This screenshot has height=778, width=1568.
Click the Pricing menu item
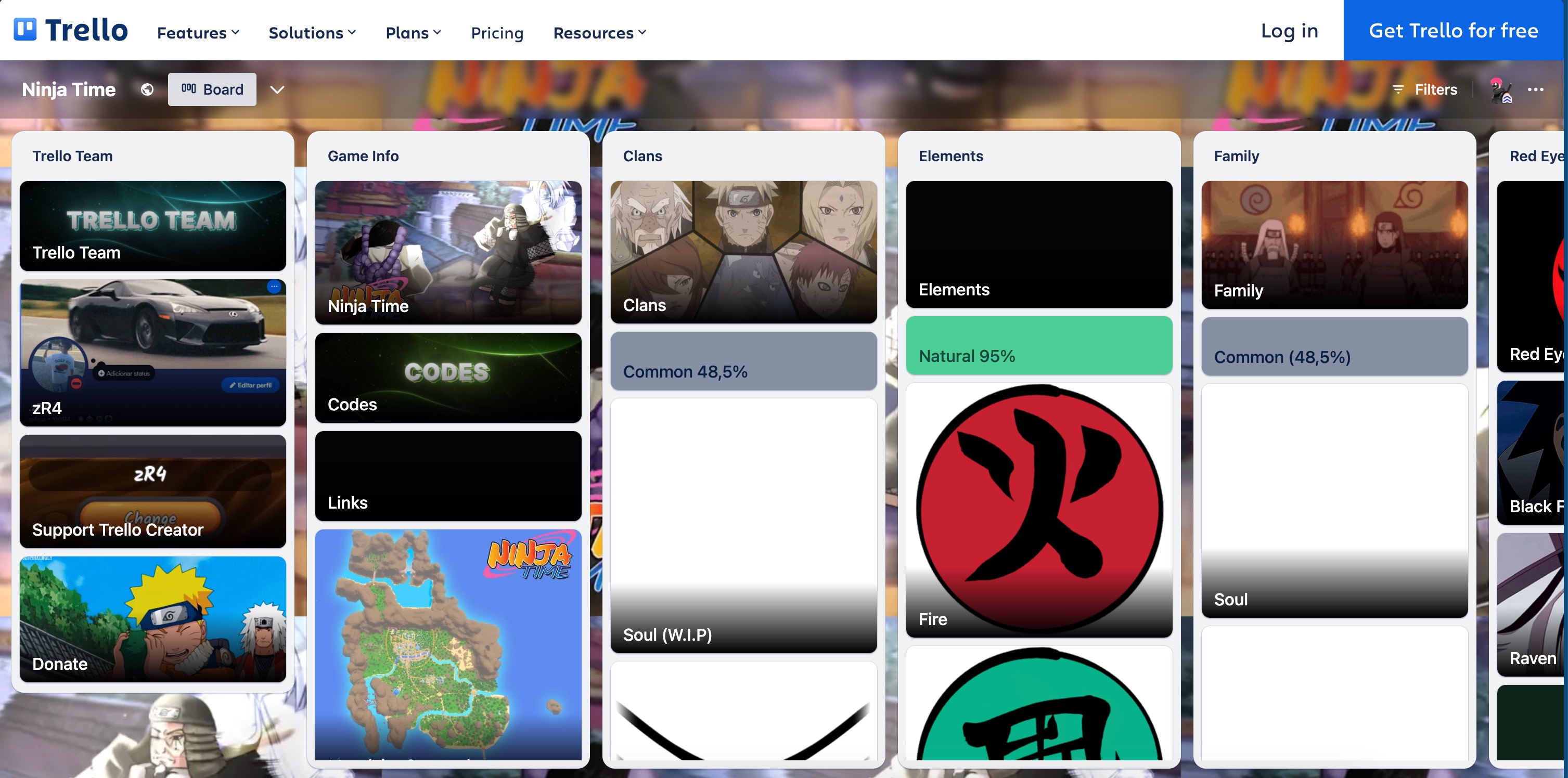click(497, 32)
